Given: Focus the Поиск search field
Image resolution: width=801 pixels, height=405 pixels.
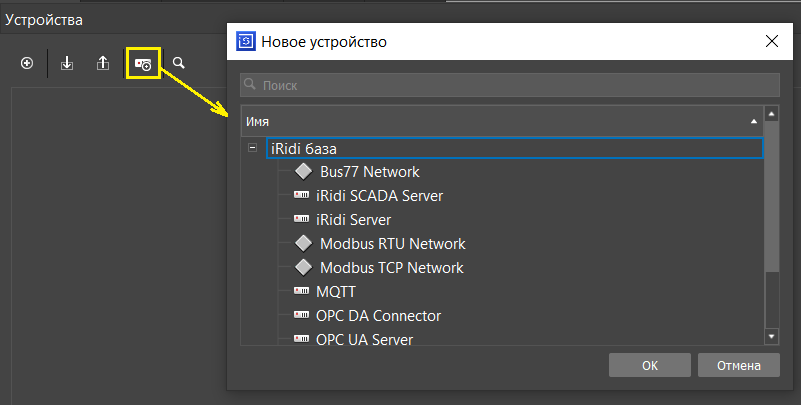Looking at the screenshot, I should [x=510, y=86].
